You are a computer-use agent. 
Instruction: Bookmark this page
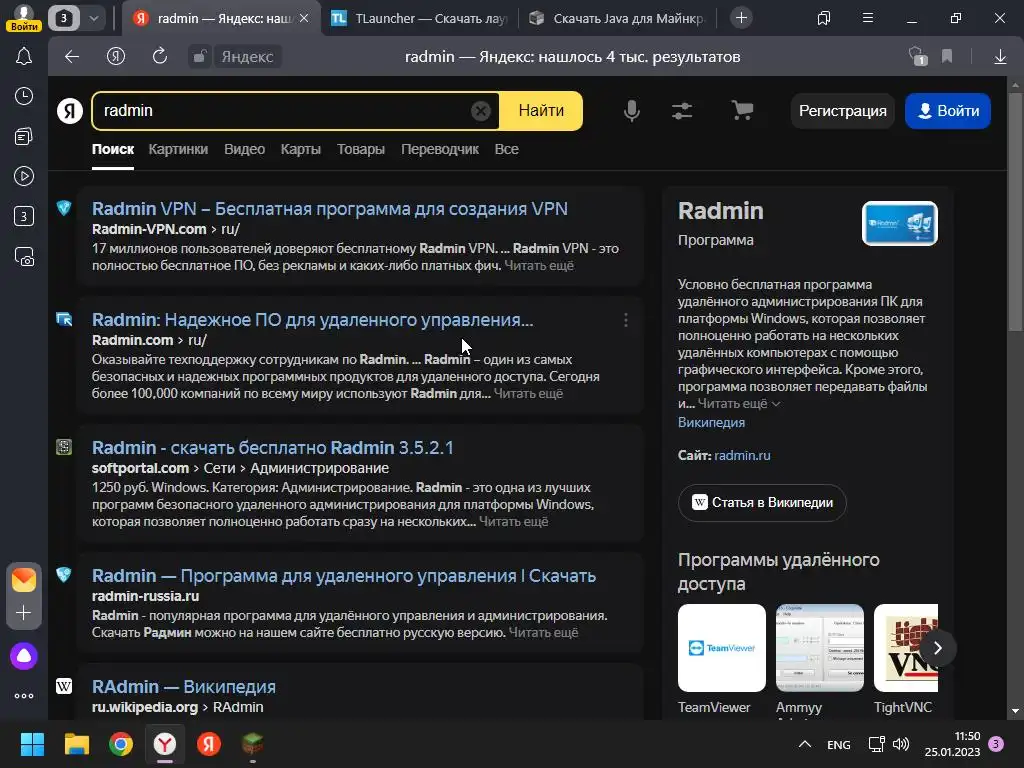click(947, 57)
